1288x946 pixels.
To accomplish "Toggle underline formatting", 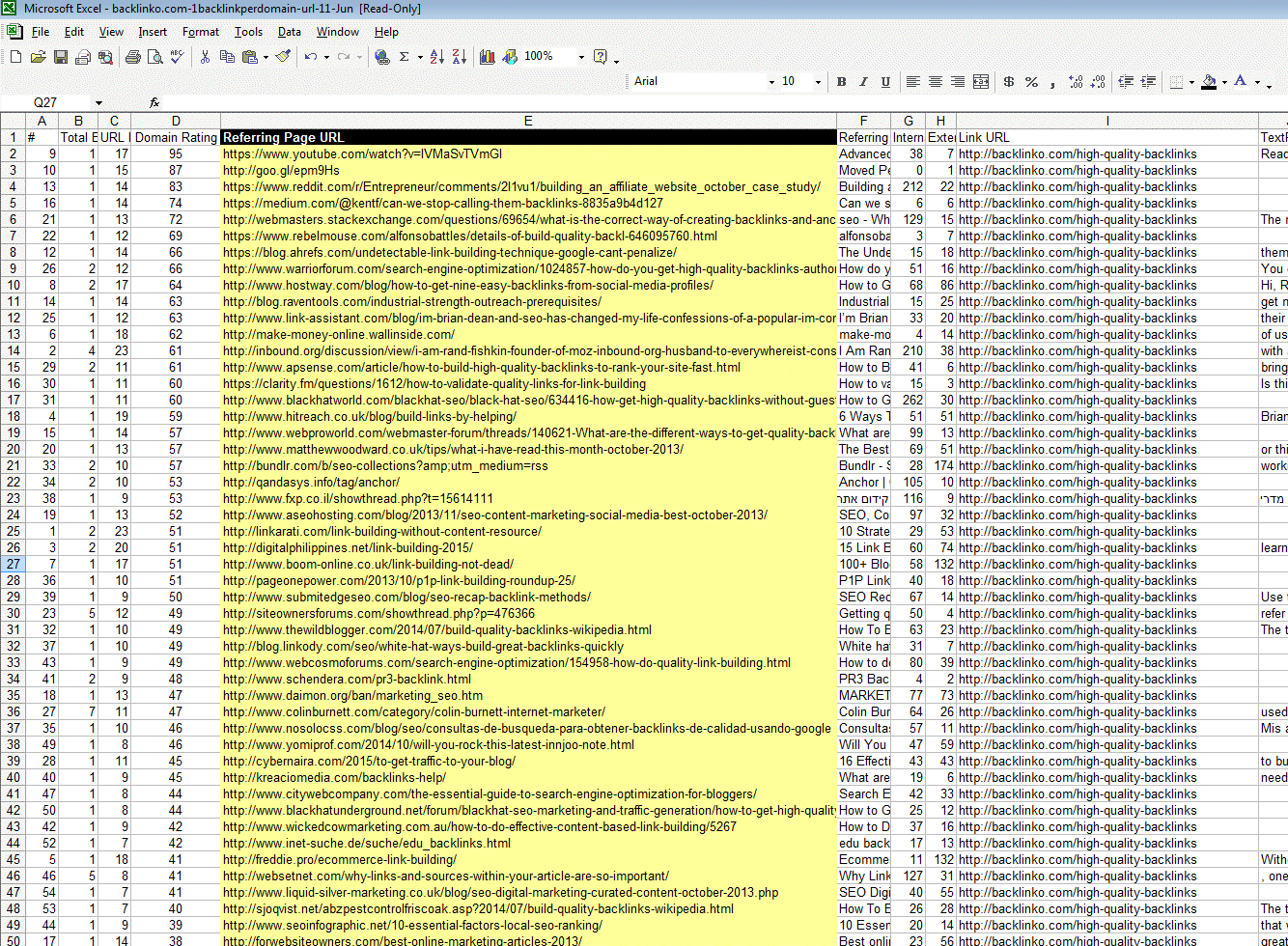I will 884,82.
